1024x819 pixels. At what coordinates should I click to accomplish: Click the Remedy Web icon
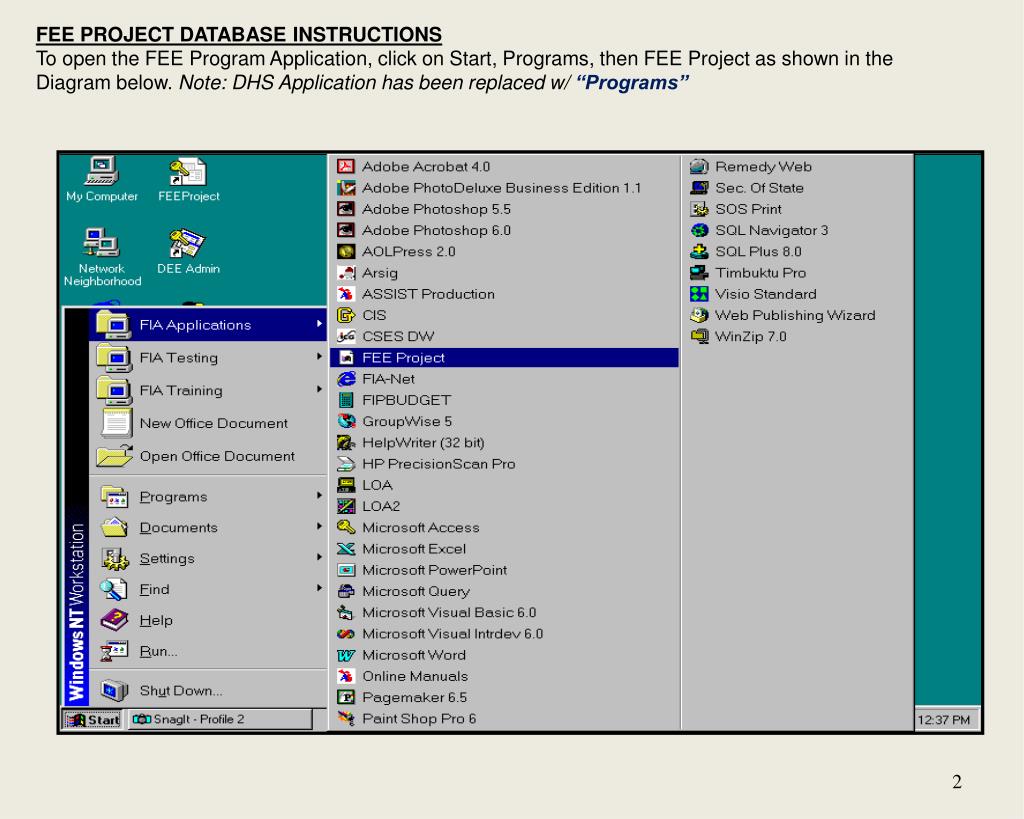tap(699, 167)
